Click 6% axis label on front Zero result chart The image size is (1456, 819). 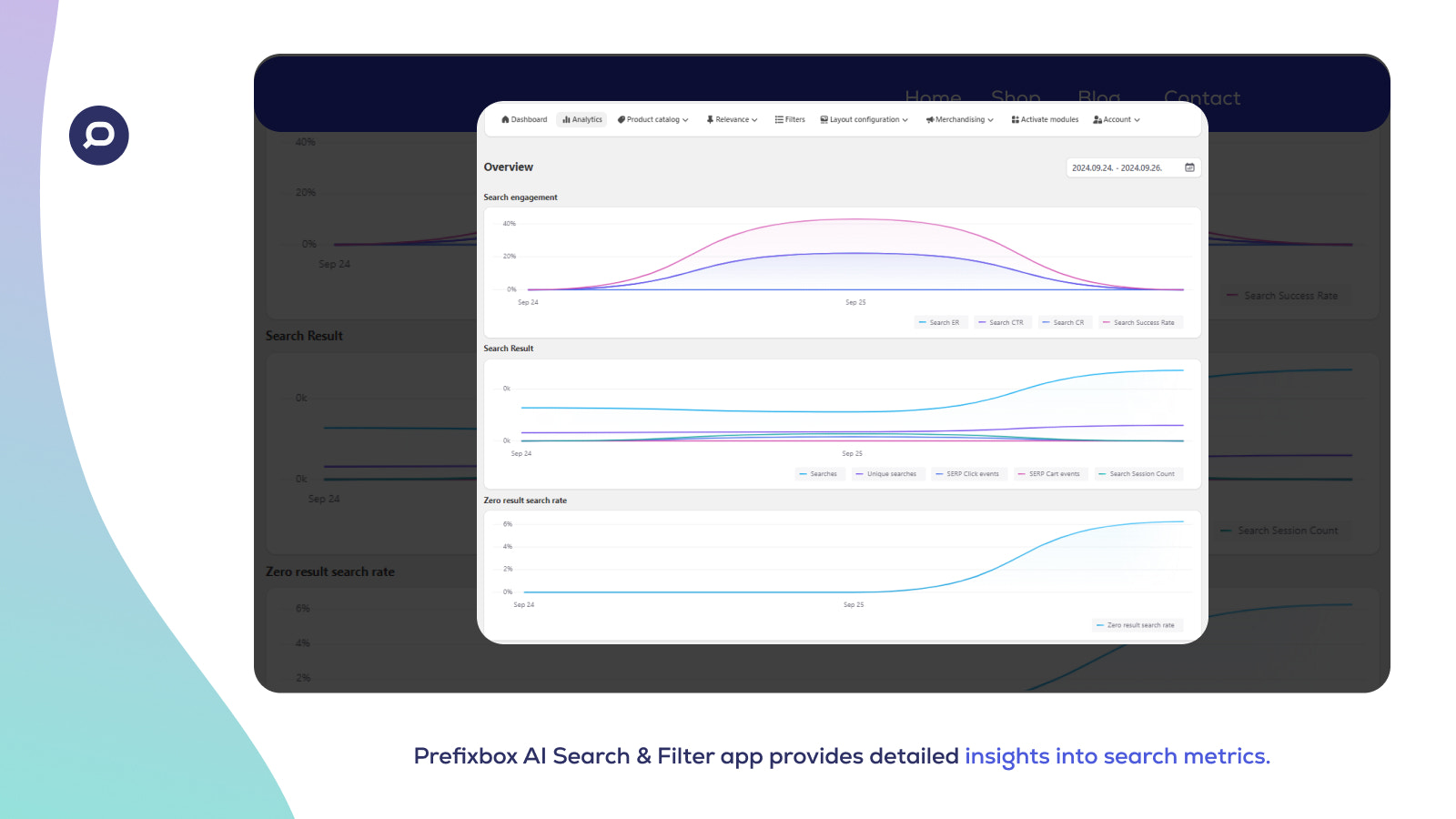[x=508, y=524]
